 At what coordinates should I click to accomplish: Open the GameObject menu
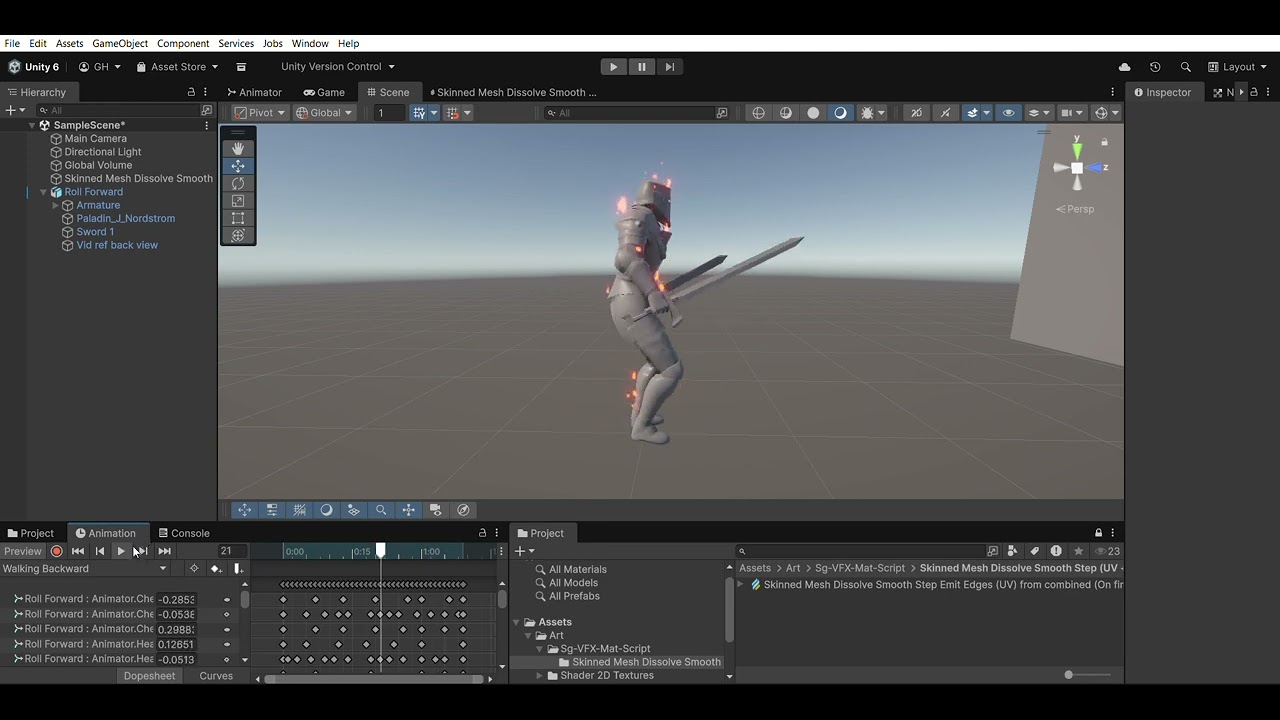tap(120, 43)
